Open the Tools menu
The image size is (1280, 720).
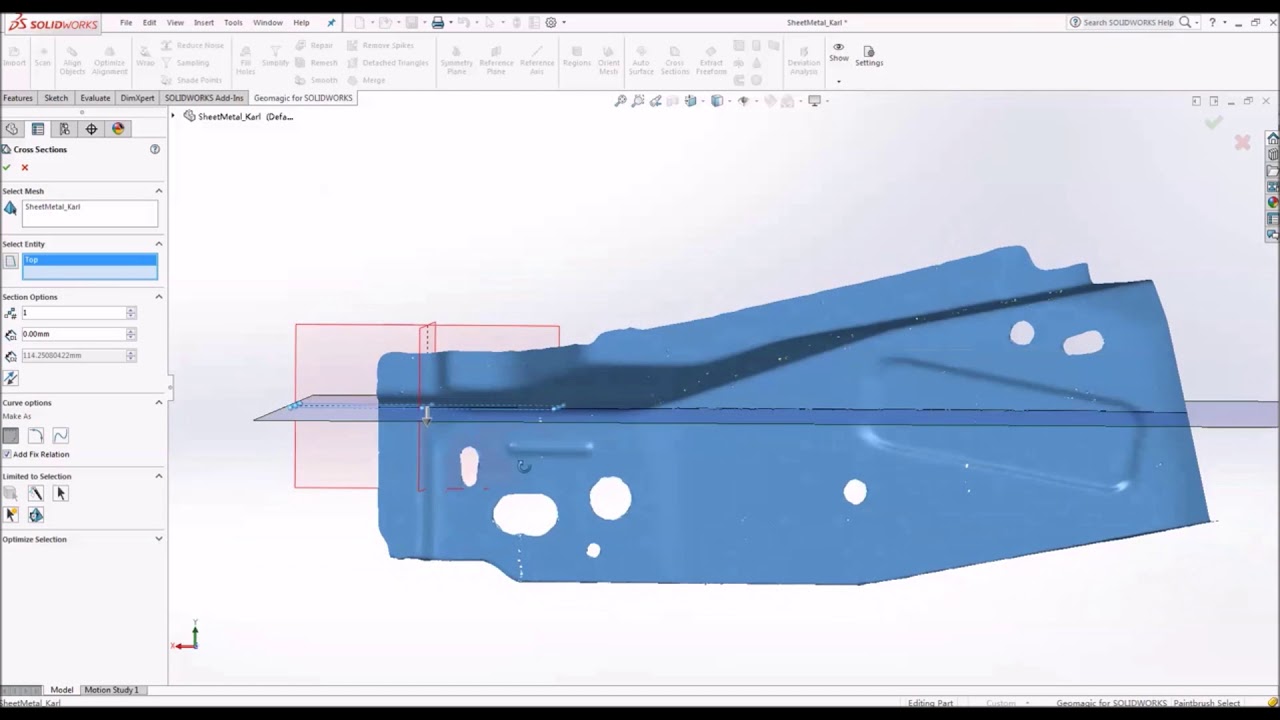point(233,22)
